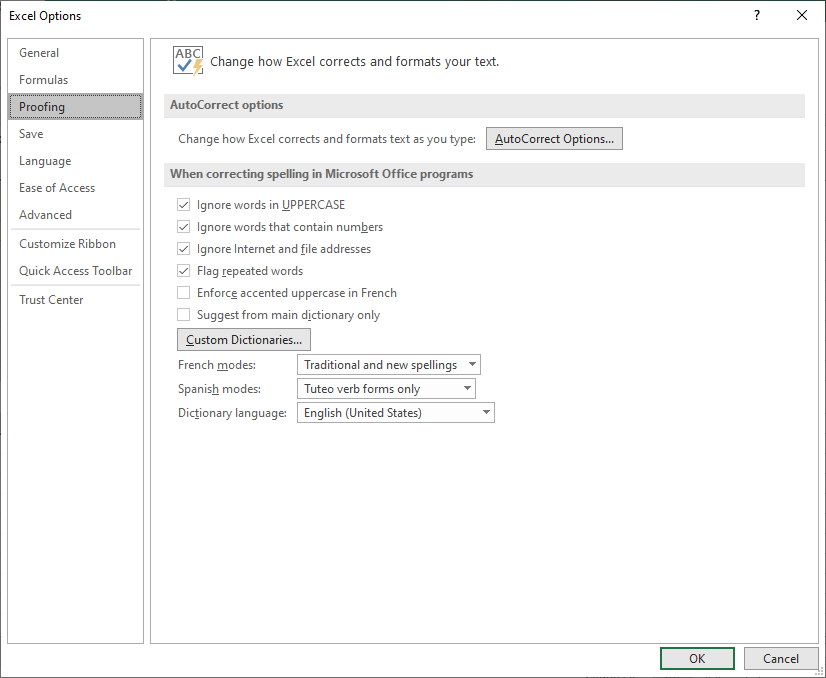The height and width of the screenshot is (678, 826).
Task: Open Trust Center settings
Action: click(52, 300)
